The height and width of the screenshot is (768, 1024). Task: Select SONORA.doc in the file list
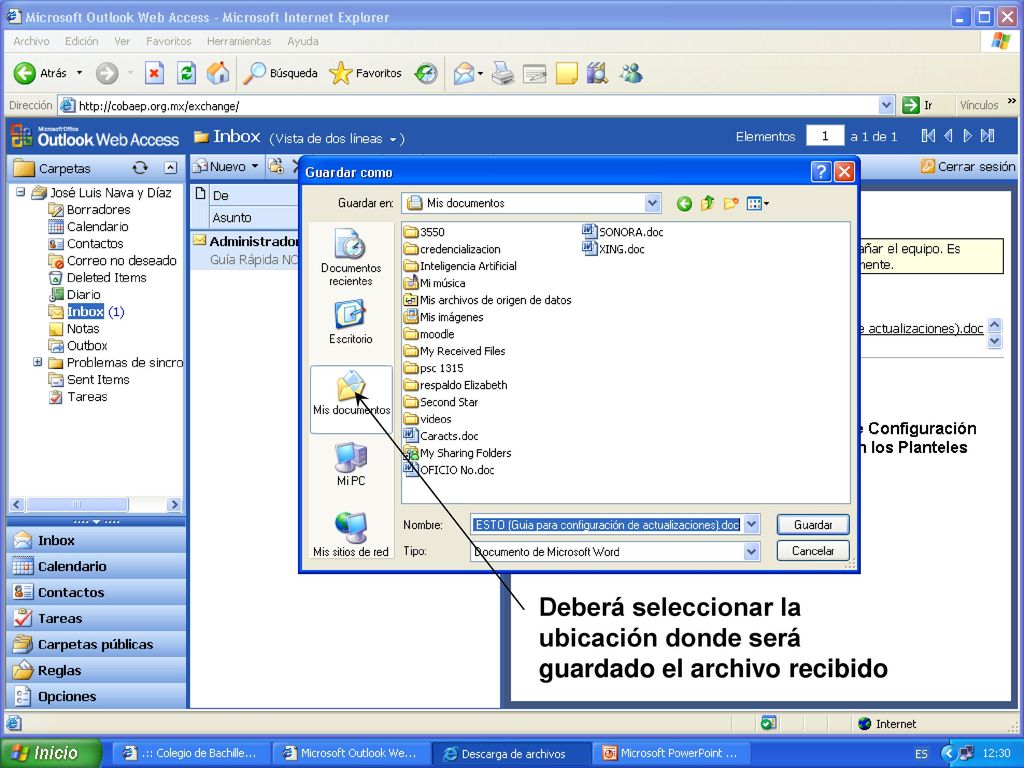pos(623,232)
